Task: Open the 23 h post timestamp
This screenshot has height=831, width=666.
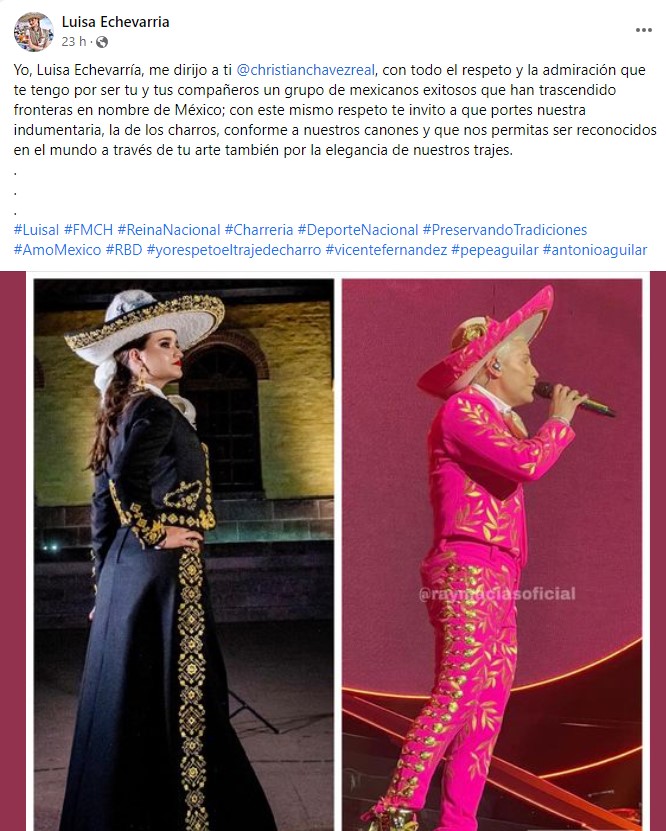Action: (x=74, y=41)
